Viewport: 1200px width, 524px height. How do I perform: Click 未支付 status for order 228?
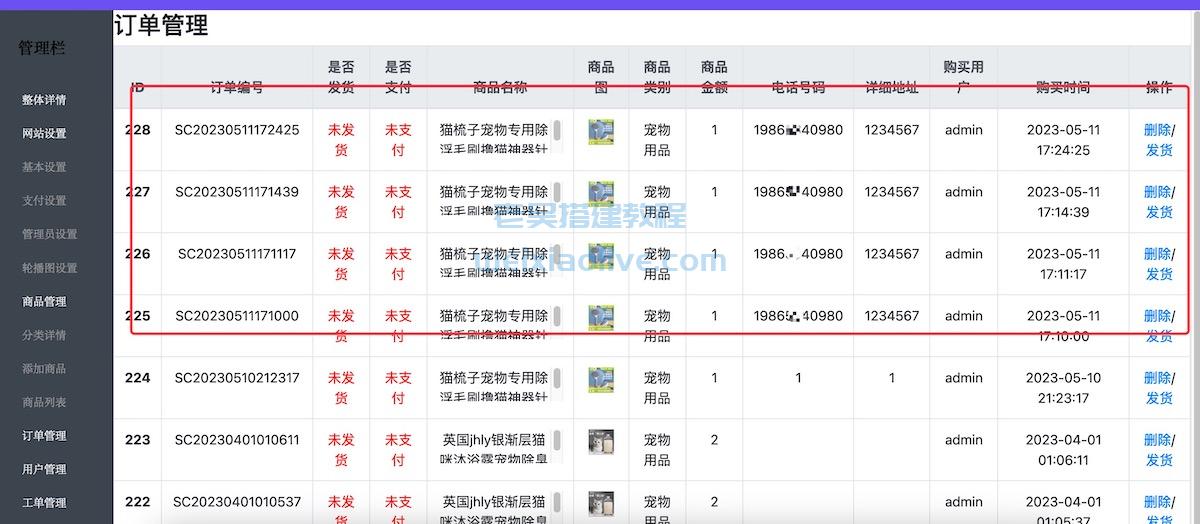pos(398,141)
